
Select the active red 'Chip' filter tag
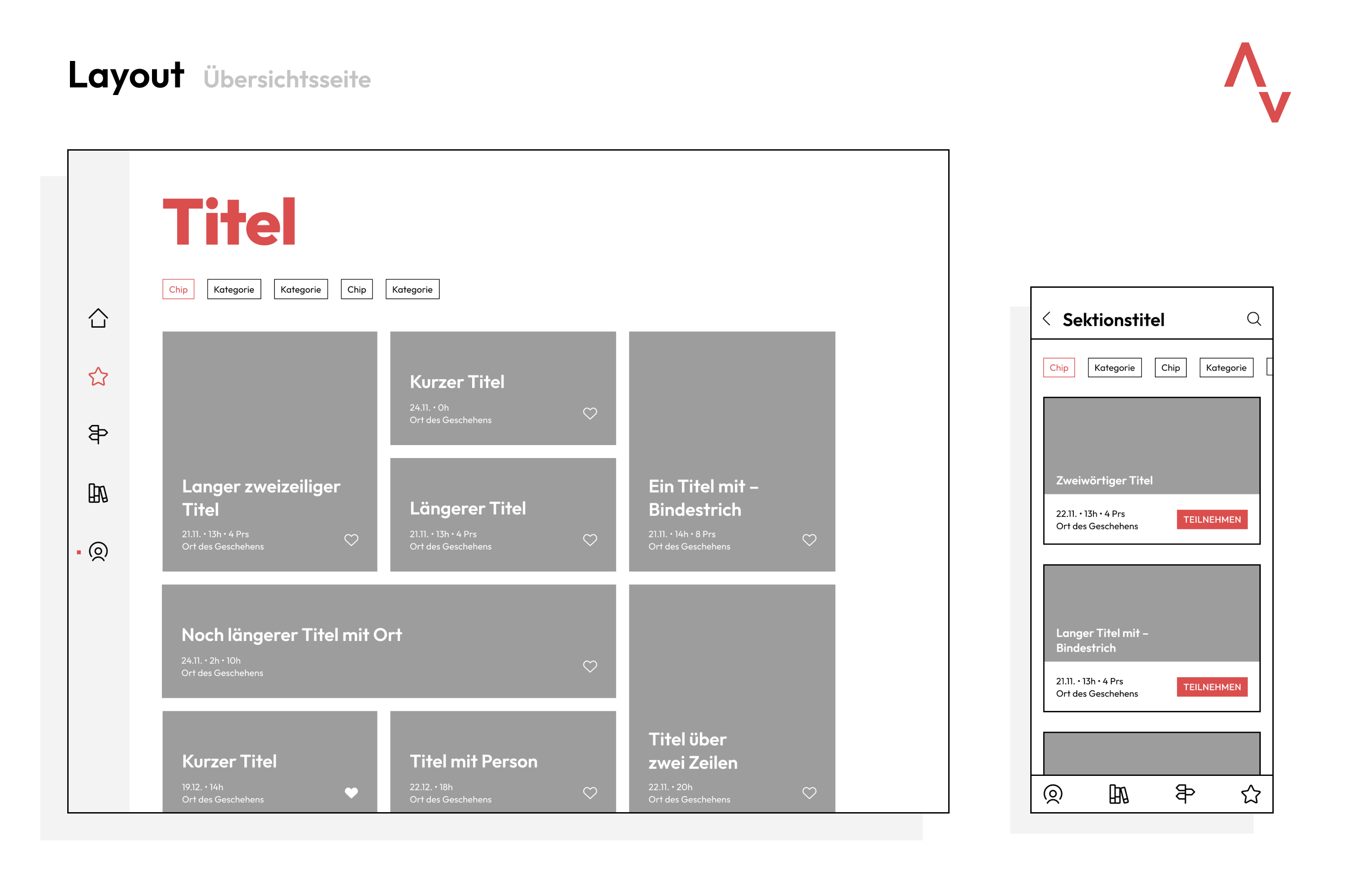(x=178, y=289)
